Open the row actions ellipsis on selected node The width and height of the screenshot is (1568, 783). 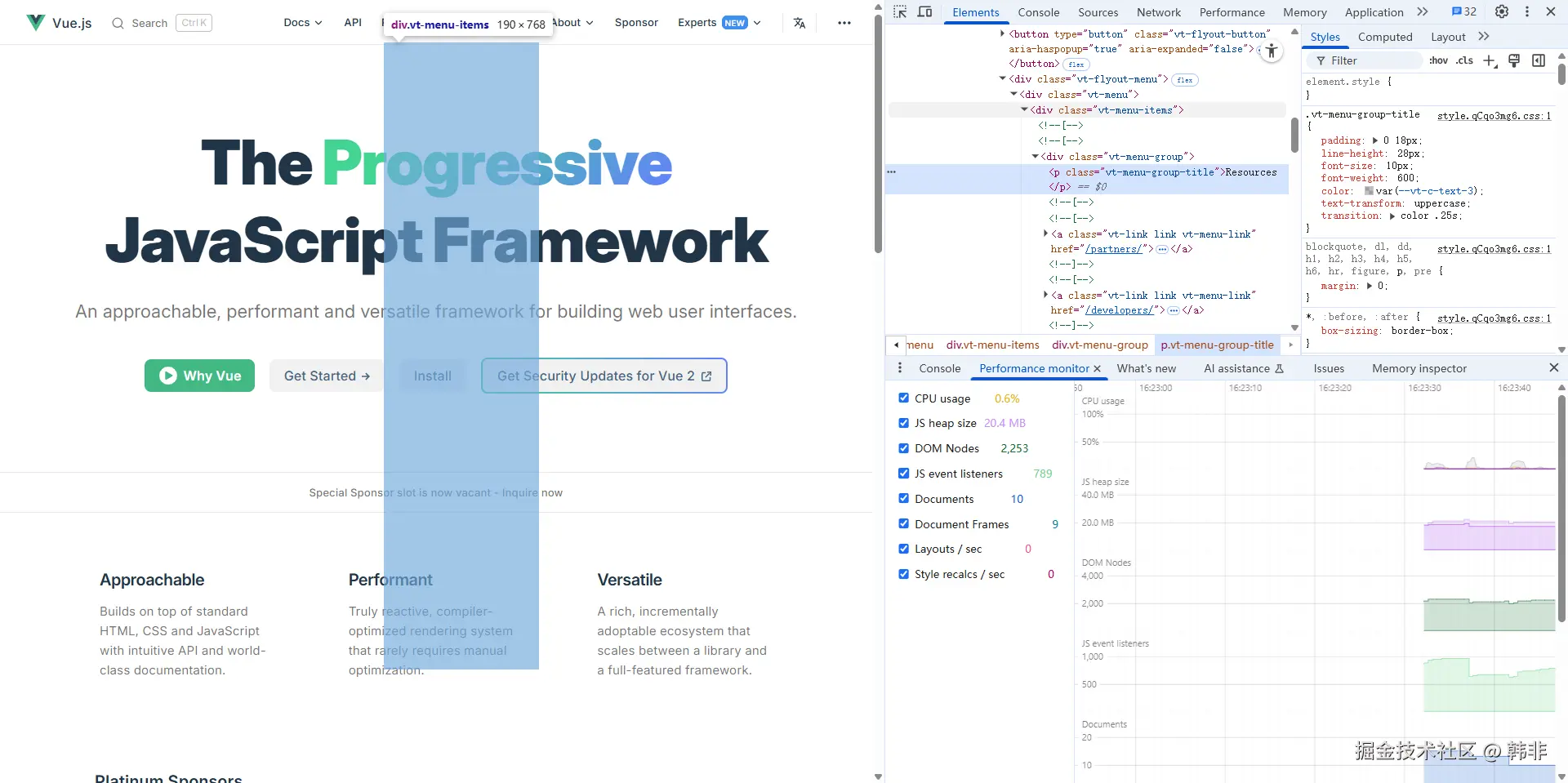click(x=892, y=171)
